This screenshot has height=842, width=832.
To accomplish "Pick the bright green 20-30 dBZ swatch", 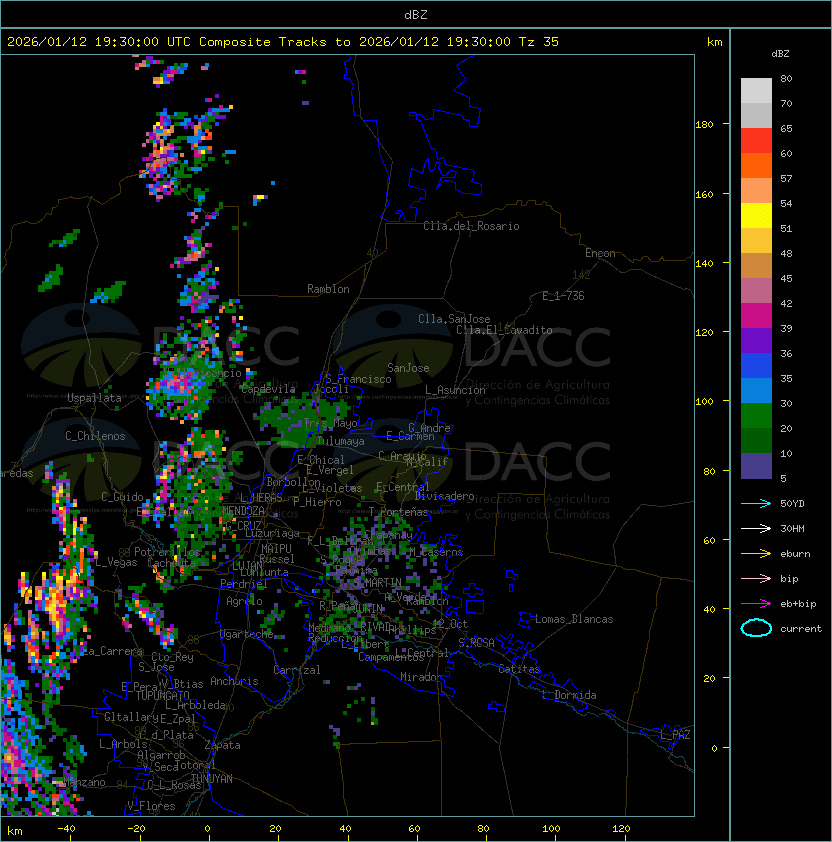I will point(756,416).
